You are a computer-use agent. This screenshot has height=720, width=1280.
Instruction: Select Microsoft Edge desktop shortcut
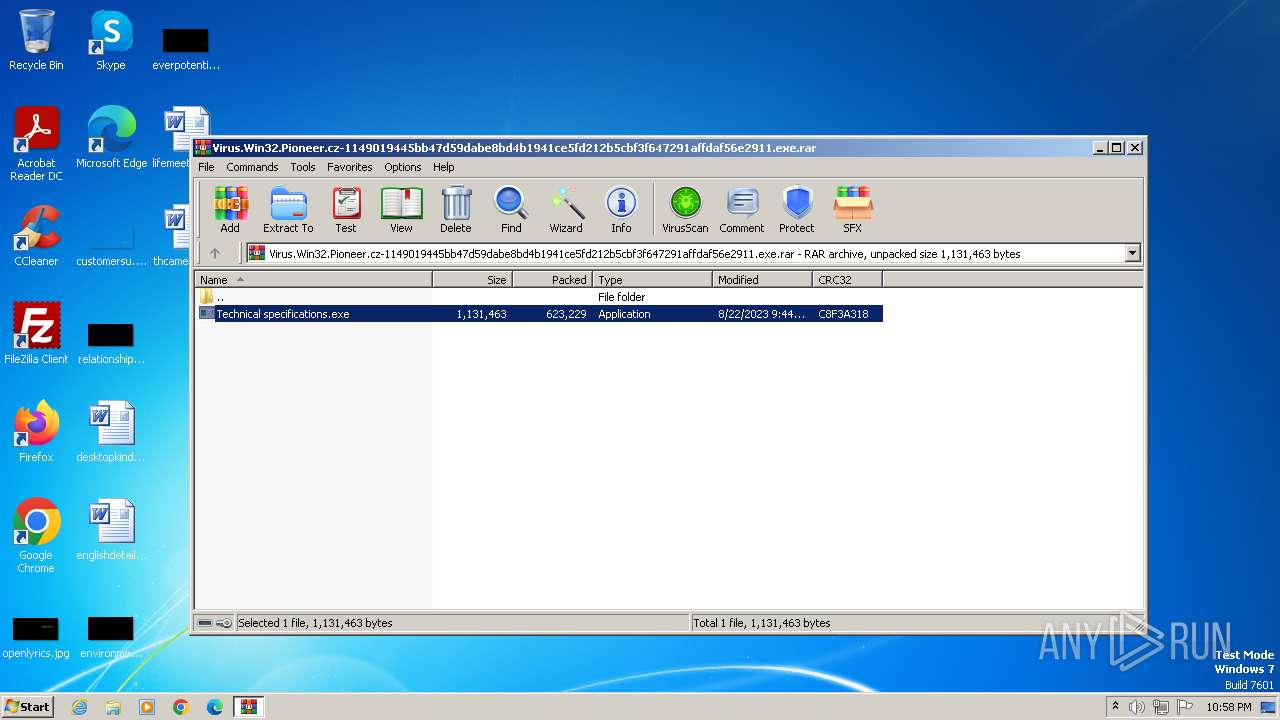pos(111,138)
